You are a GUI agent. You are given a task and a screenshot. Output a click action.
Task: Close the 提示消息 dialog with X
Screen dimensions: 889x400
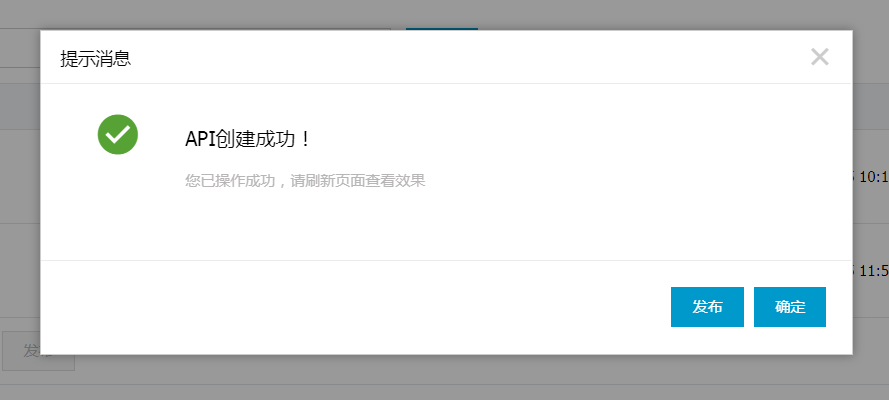tap(820, 57)
